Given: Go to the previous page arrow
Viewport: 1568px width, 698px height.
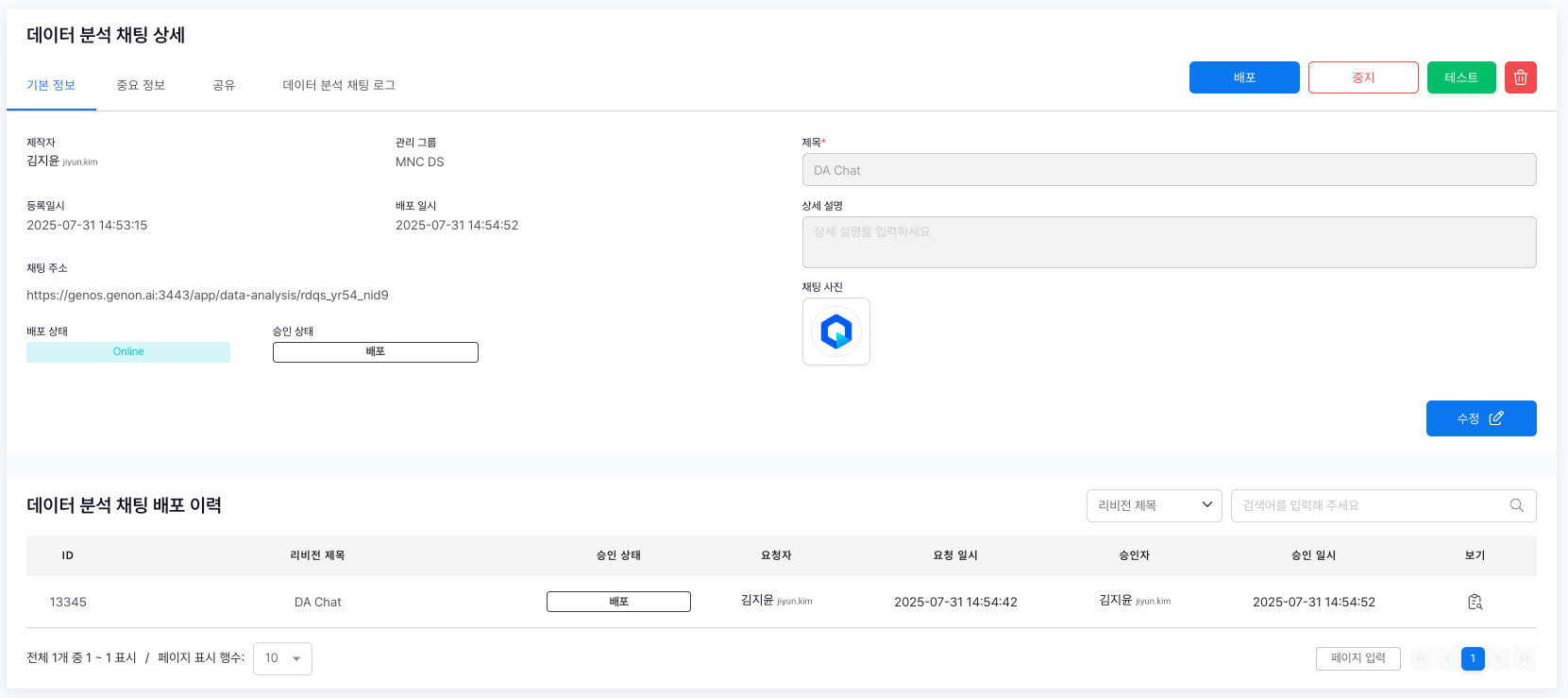Looking at the screenshot, I should [x=1447, y=658].
